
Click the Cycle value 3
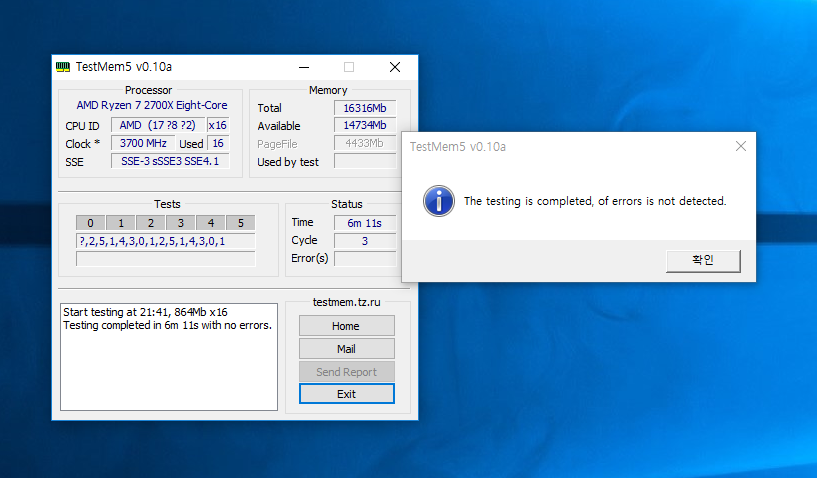pyautogui.click(x=365, y=241)
